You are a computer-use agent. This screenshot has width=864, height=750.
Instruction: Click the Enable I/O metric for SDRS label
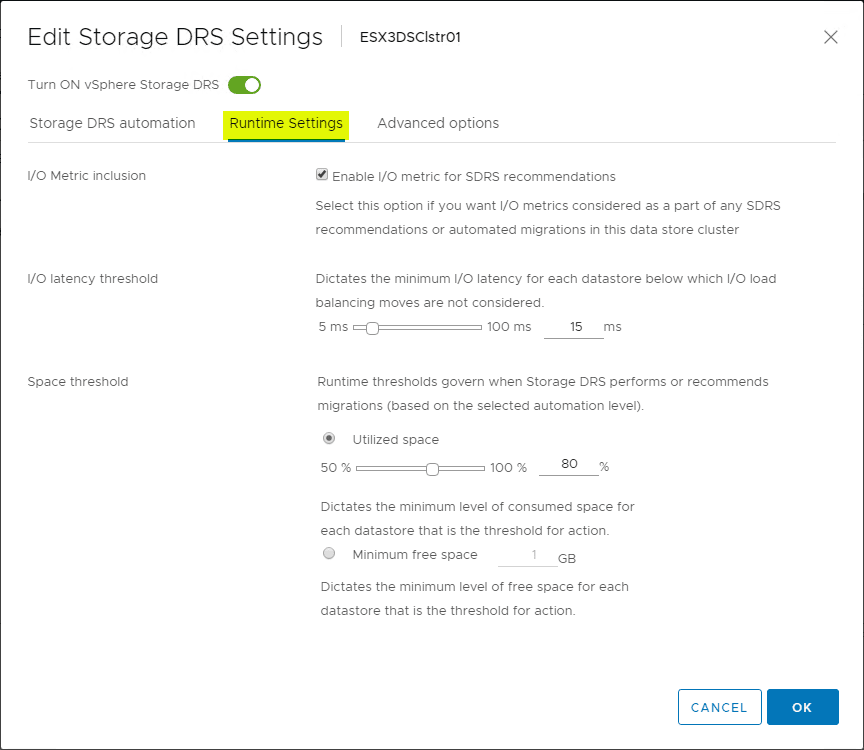473,177
